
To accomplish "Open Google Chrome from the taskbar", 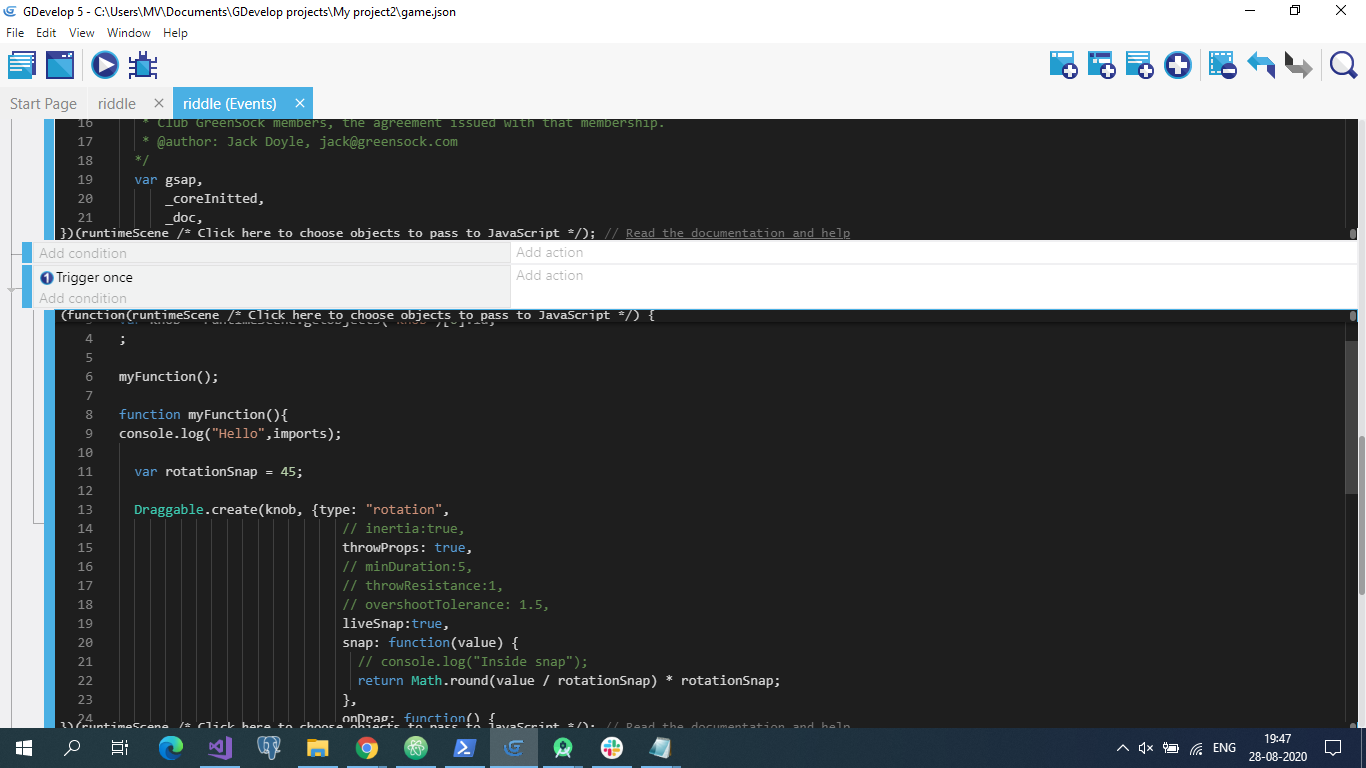I will point(367,748).
